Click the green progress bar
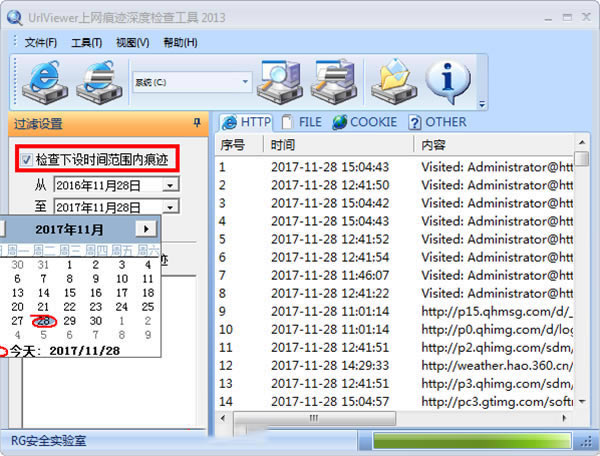Image resolution: width=600 pixels, height=456 pixels. tap(472, 441)
